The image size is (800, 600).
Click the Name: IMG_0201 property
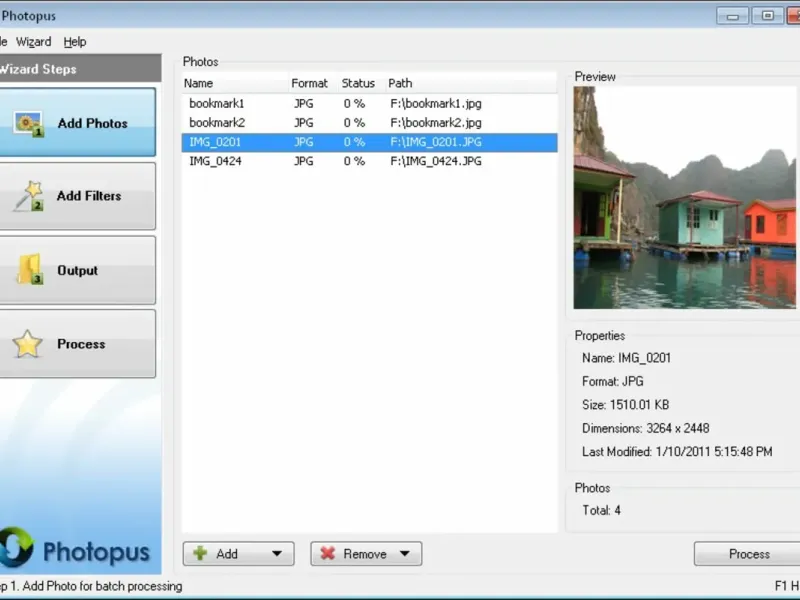click(626, 358)
